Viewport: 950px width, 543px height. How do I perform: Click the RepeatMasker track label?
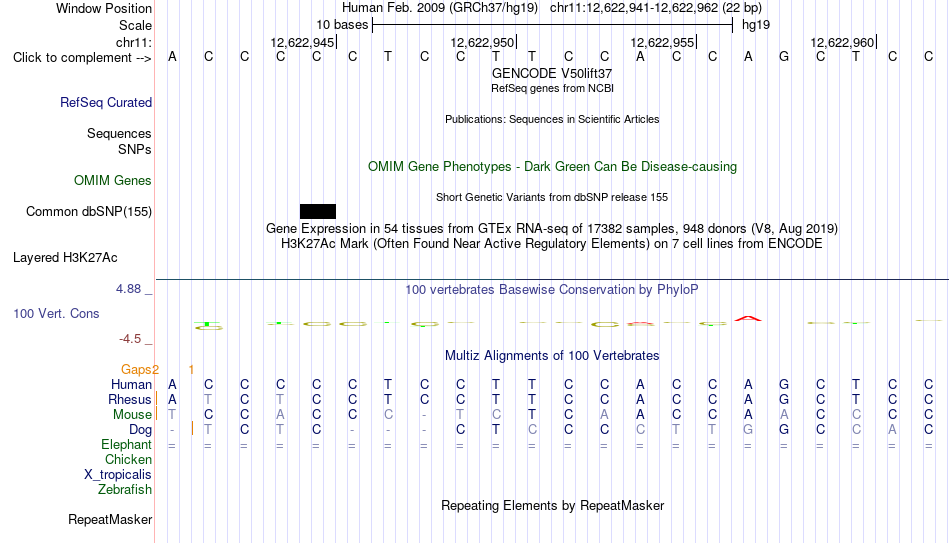coord(110,519)
